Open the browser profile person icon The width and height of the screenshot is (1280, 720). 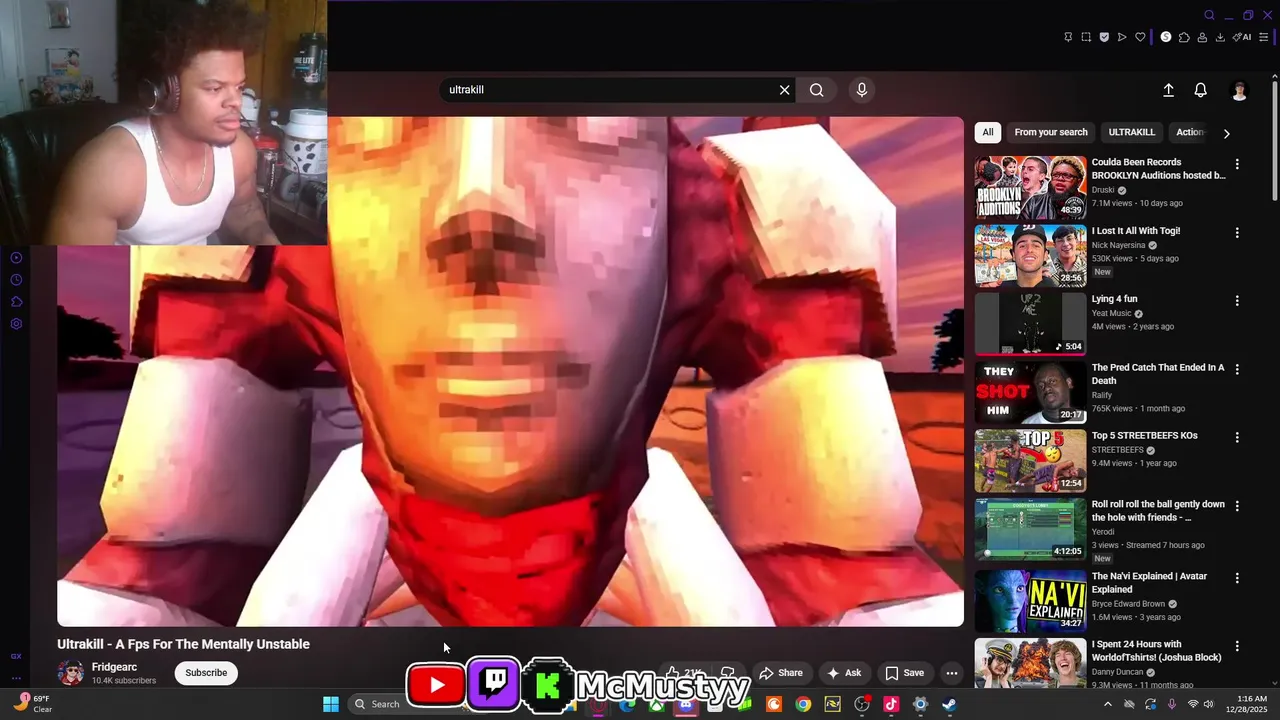(1202, 37)
